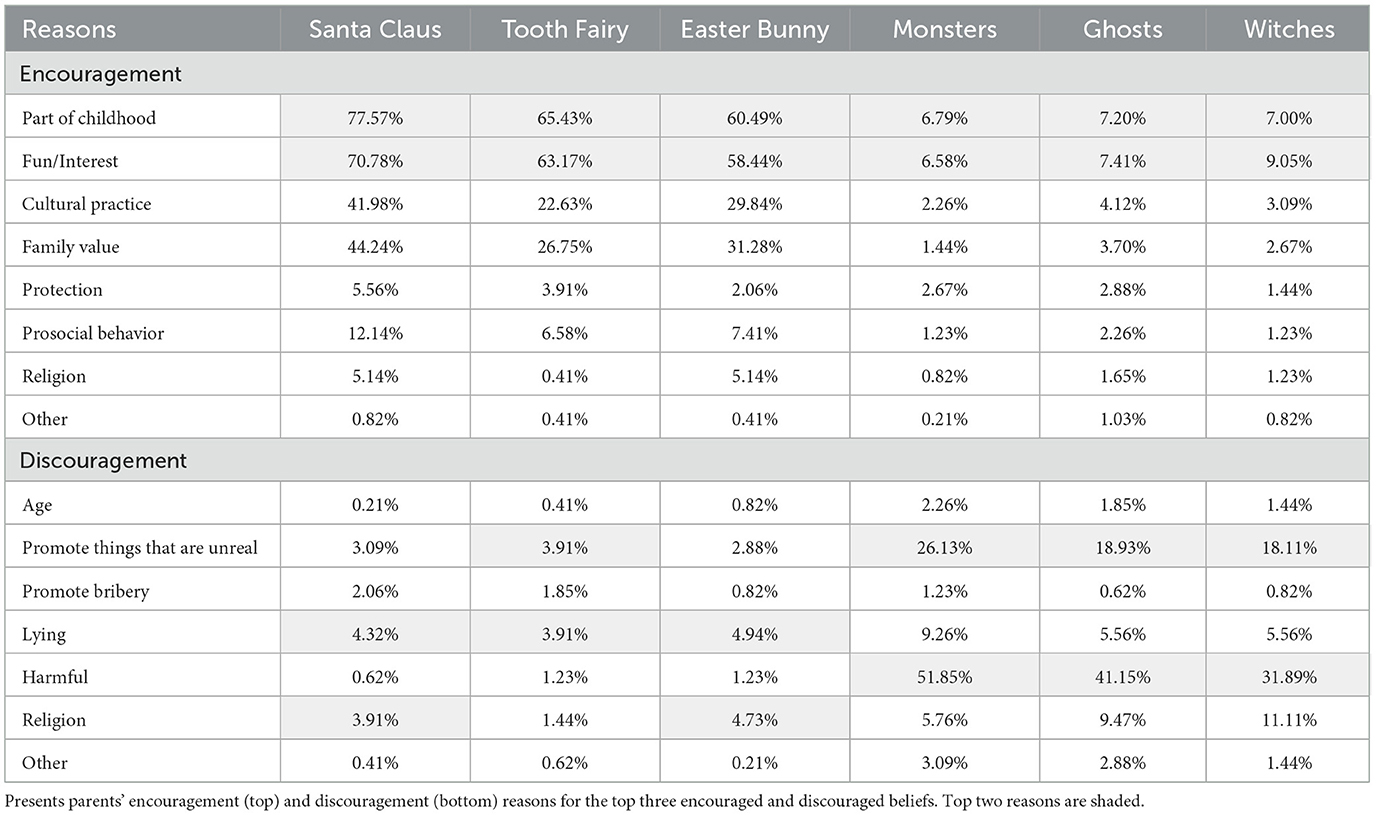
Task: Click the Cultural practice row label
Action: coord(87,204)
